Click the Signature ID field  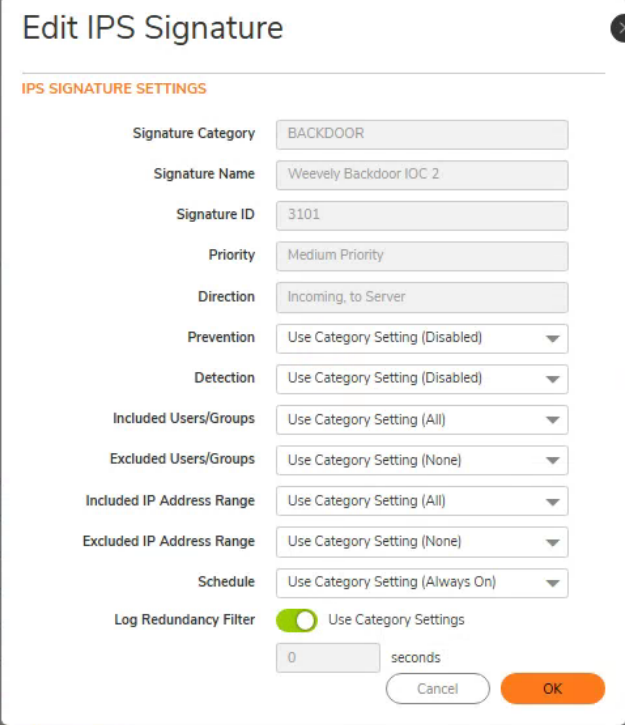pyautogui.click(x=421, y=215)
